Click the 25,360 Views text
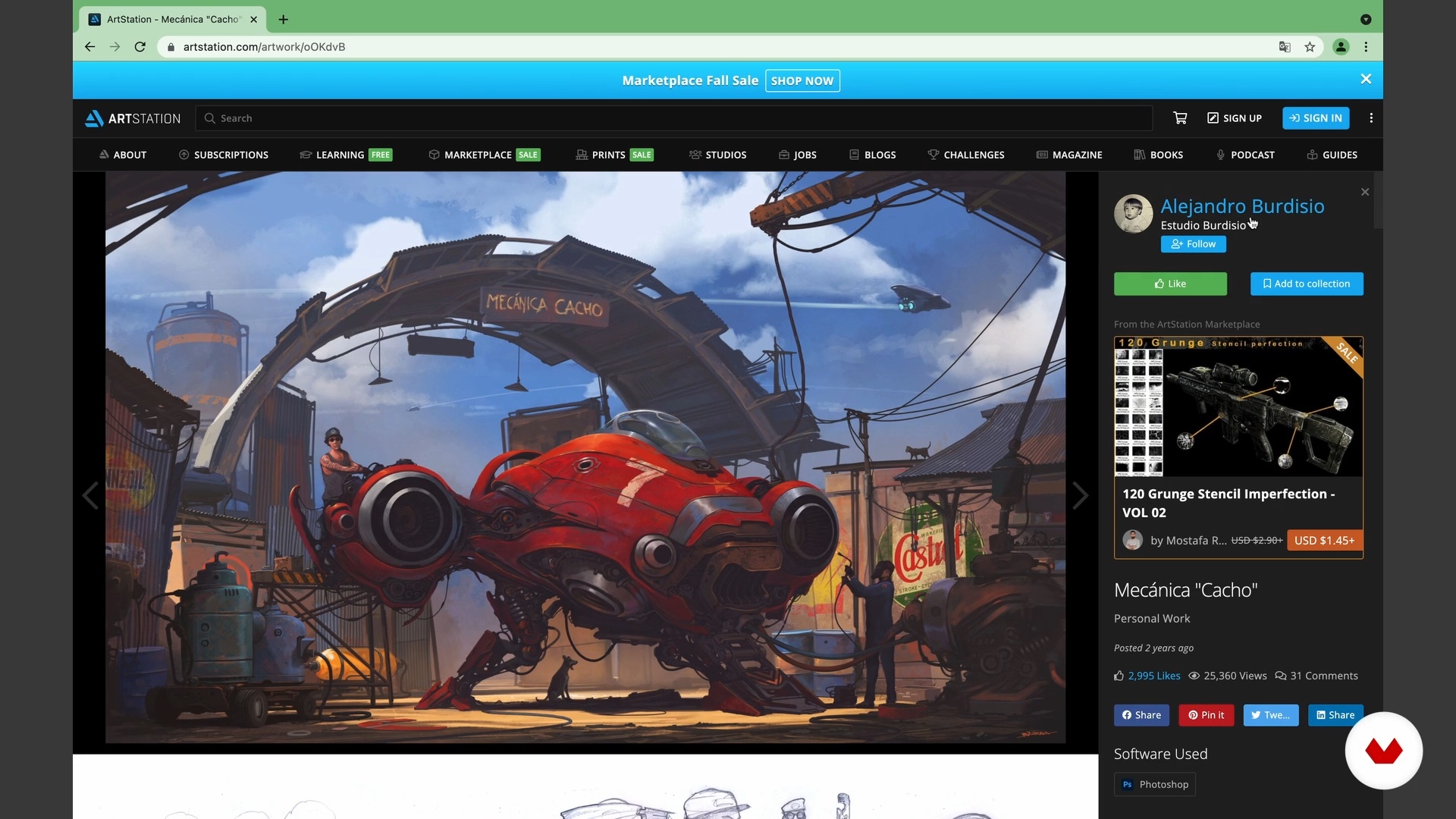Screen dimensions: 1456x819 [x=1228, y=676]
